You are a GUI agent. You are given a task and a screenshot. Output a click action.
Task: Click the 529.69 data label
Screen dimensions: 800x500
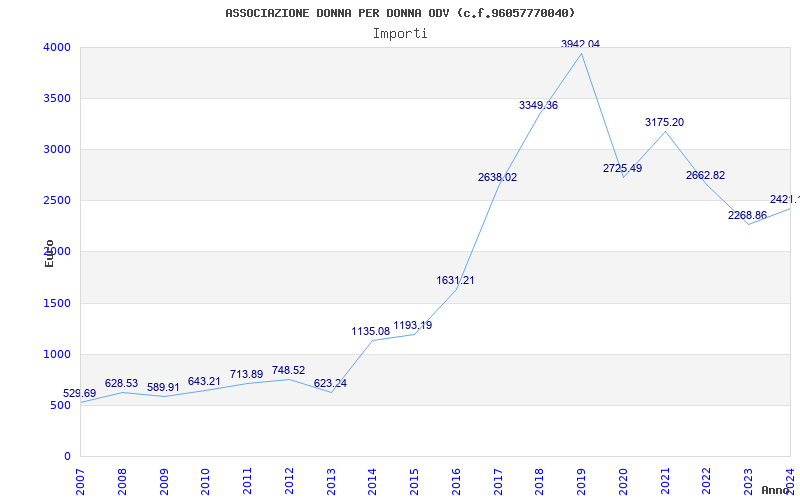pos(80,393)
